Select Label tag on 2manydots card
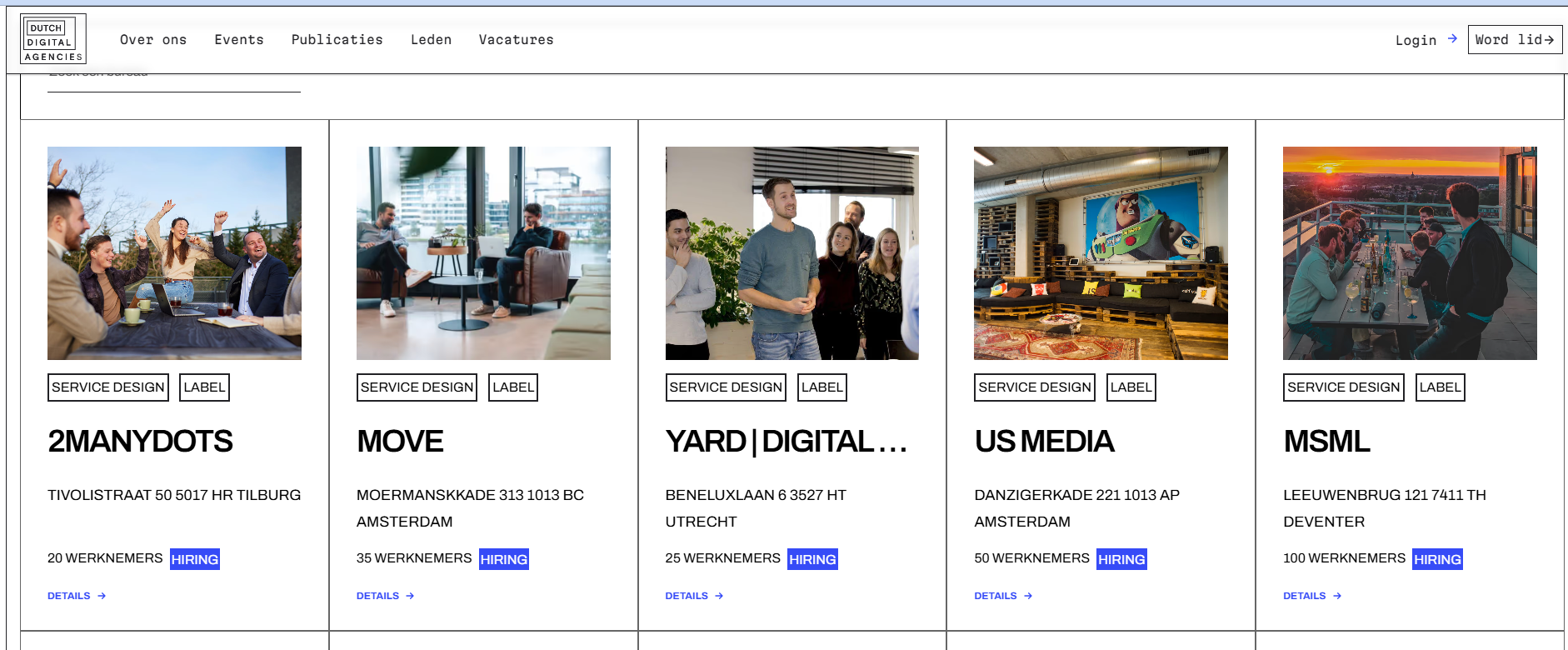This screenshot has width=1568, height=650. coord(204,387)
